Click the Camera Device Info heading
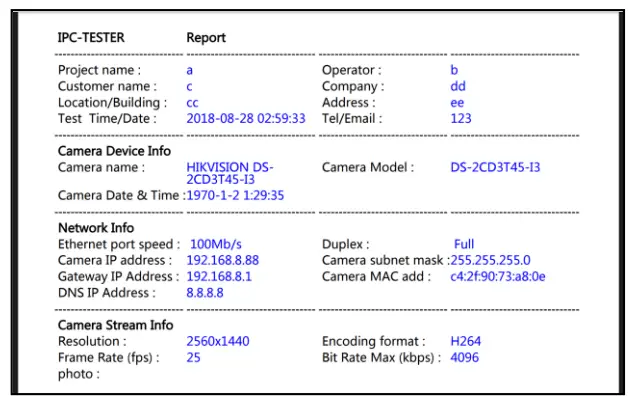Image resolution: width=634 pixels, height=405 pixels. [114, 151]
